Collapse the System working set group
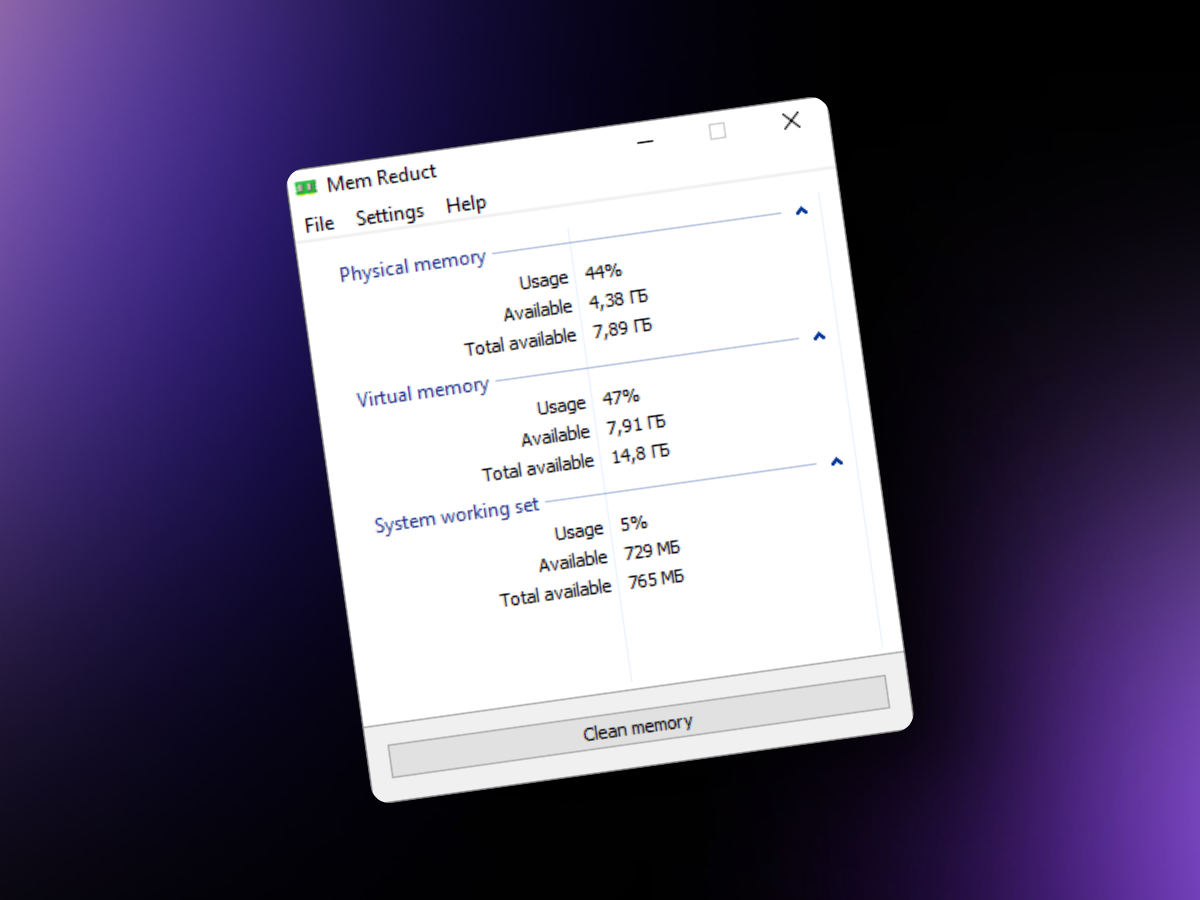 coord(837,462)
